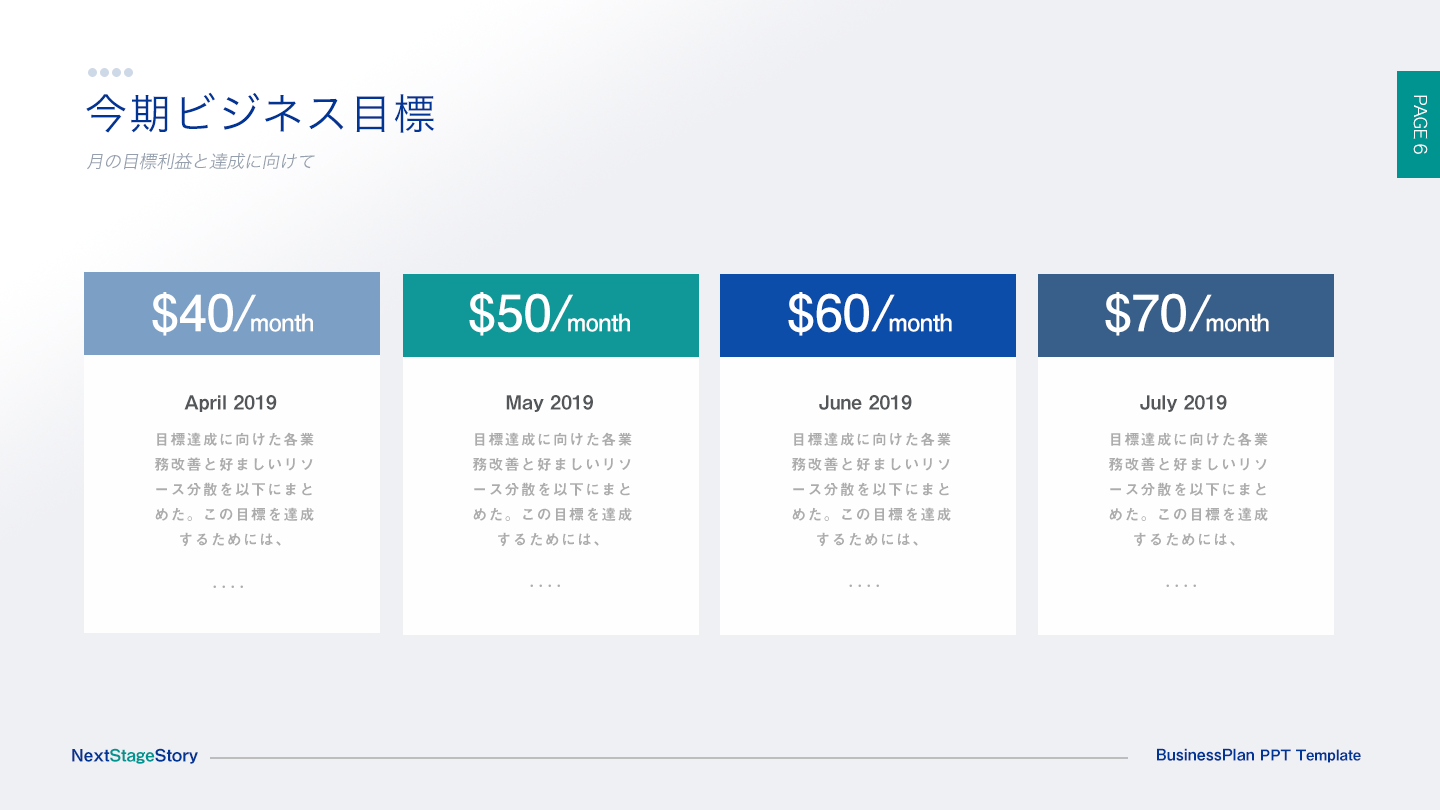Expand the ellipsis in the May 2019 card
This screenshot has height=810, width=1440.
(x=546, y=586)
